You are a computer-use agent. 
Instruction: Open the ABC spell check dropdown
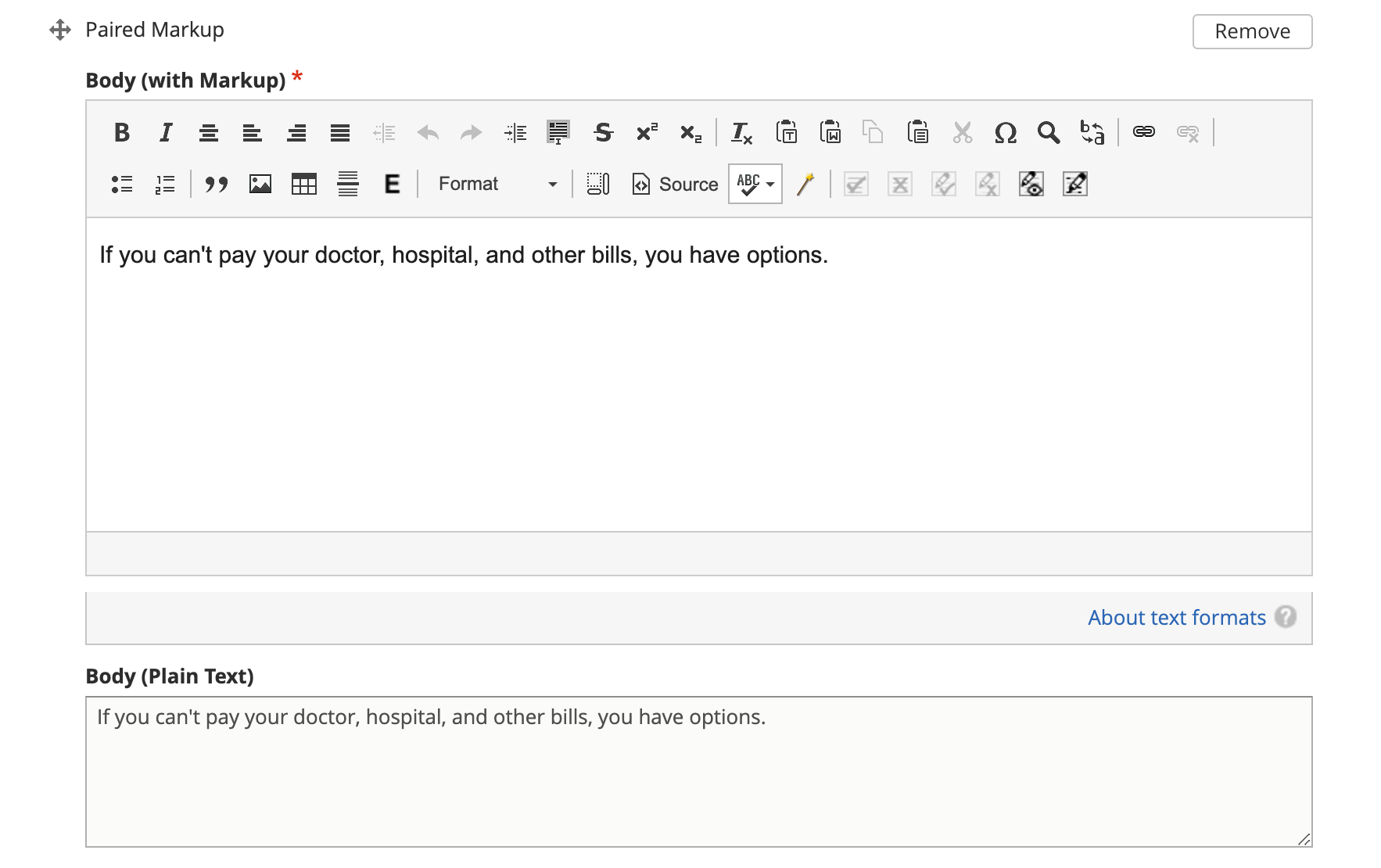pos(755,184)
